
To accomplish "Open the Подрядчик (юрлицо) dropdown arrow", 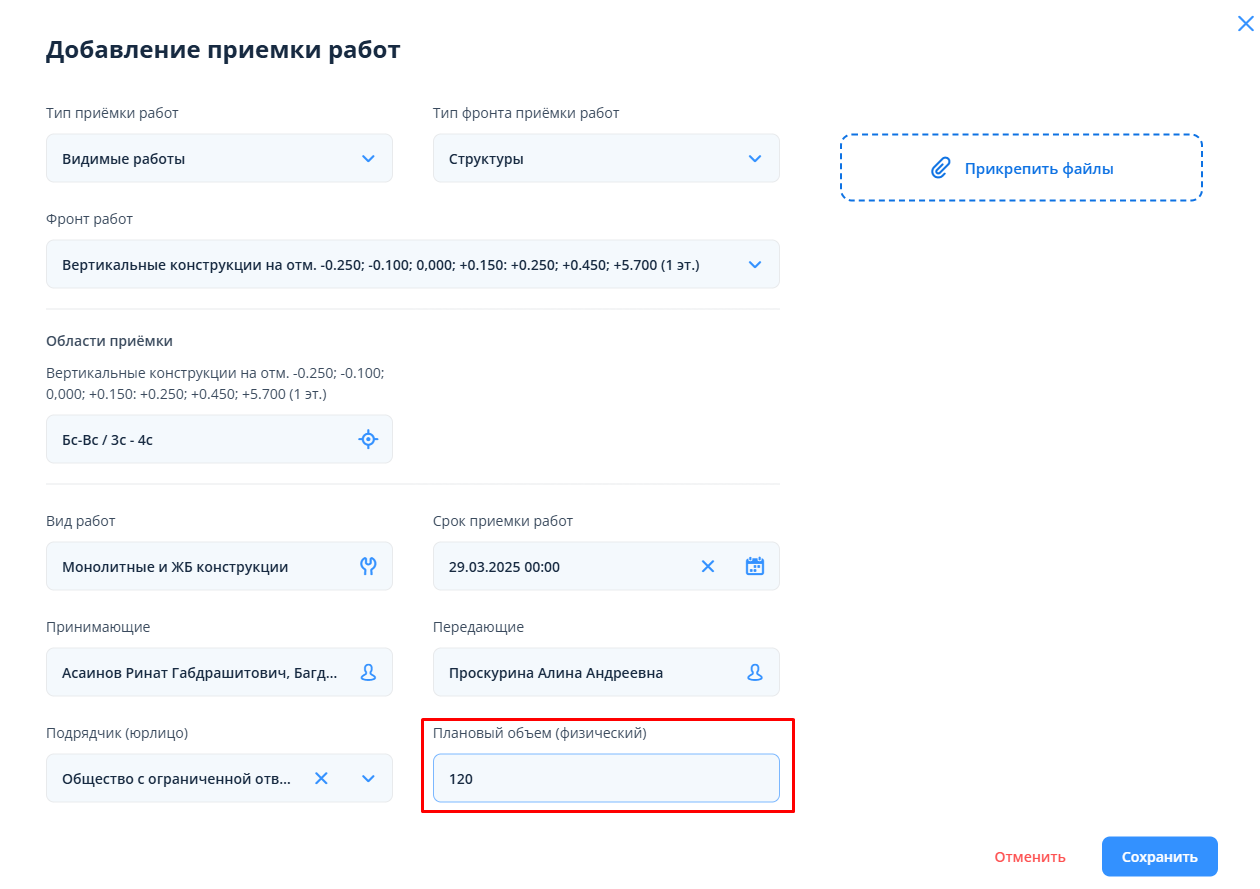I will pos(368,778).
